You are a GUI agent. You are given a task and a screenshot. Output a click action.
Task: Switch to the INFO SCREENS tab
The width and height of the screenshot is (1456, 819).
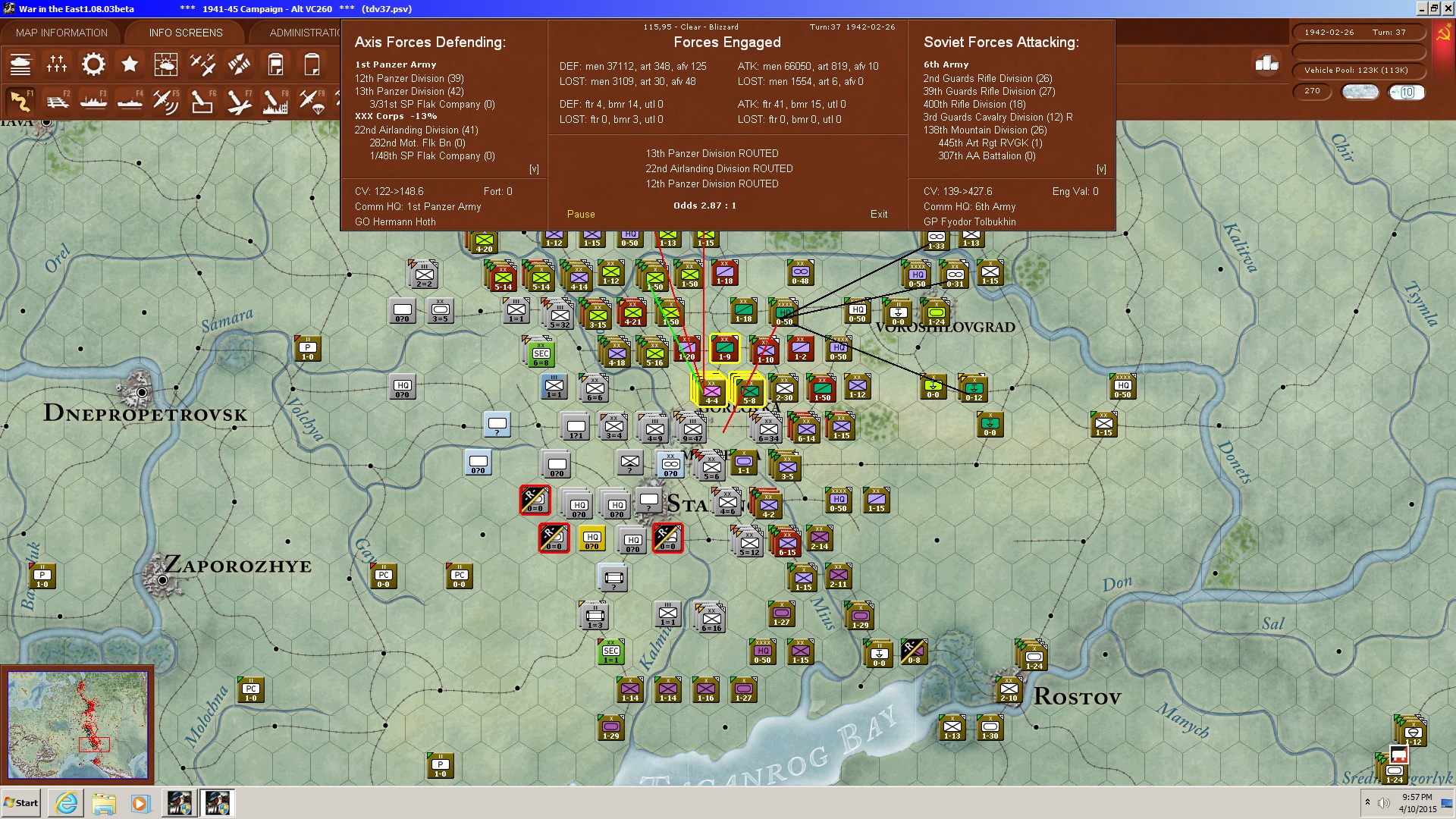click(x=186, y=33)
